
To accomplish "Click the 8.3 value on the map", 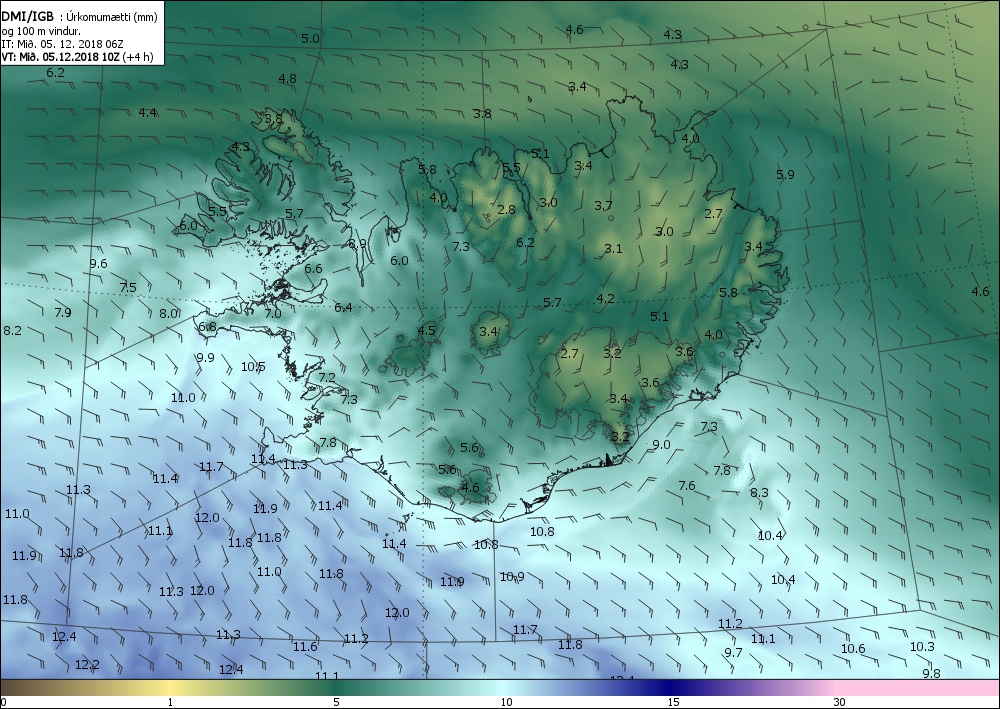I will click(x=760, y=492).
